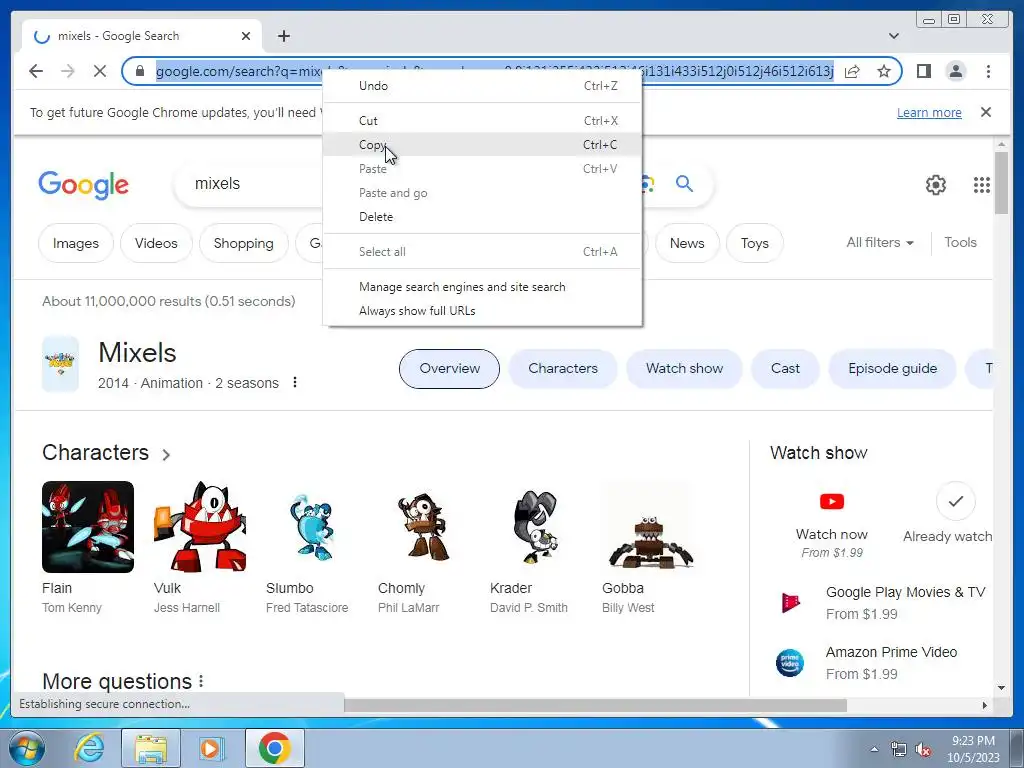Viewport: 1024px width, 768px height.
Task: Open Learn more link
Action: click(x=929, y=112)
